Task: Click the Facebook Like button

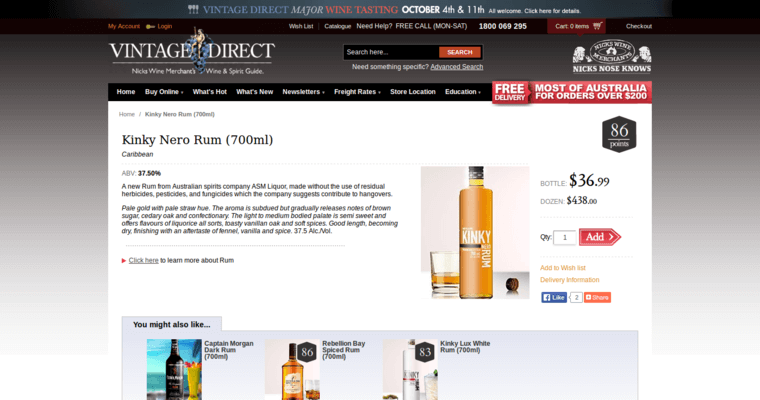Action: (554, 297)
